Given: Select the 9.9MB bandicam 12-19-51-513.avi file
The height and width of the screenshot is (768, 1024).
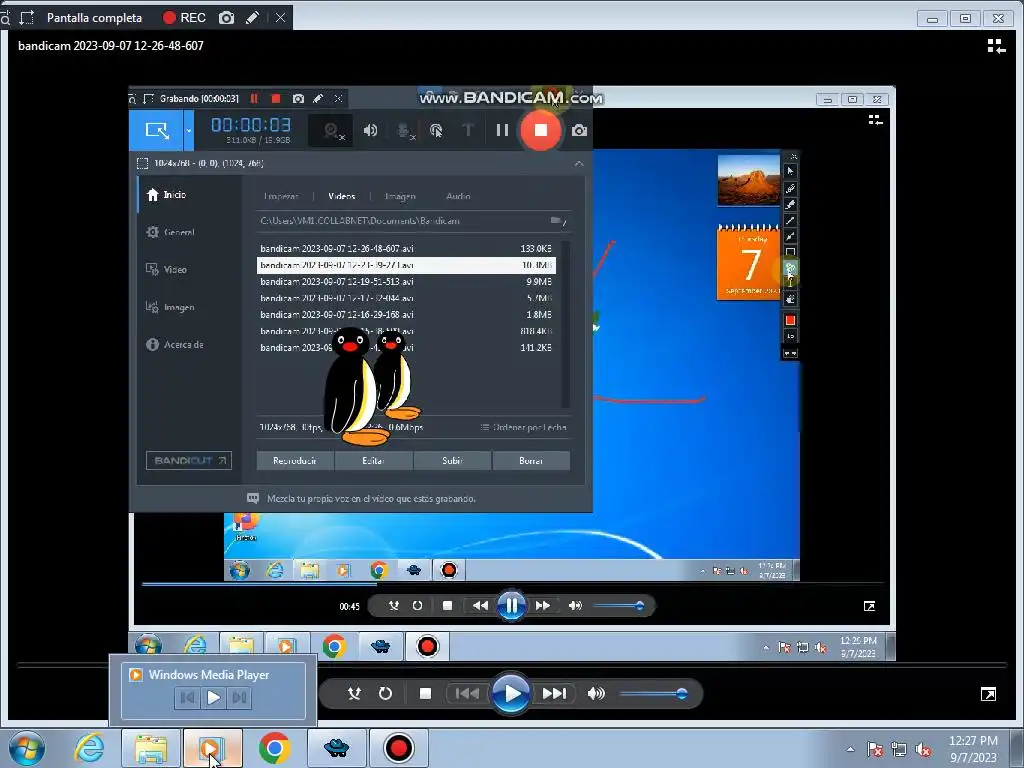Looking at the screenshot, I should pos(406,281).
